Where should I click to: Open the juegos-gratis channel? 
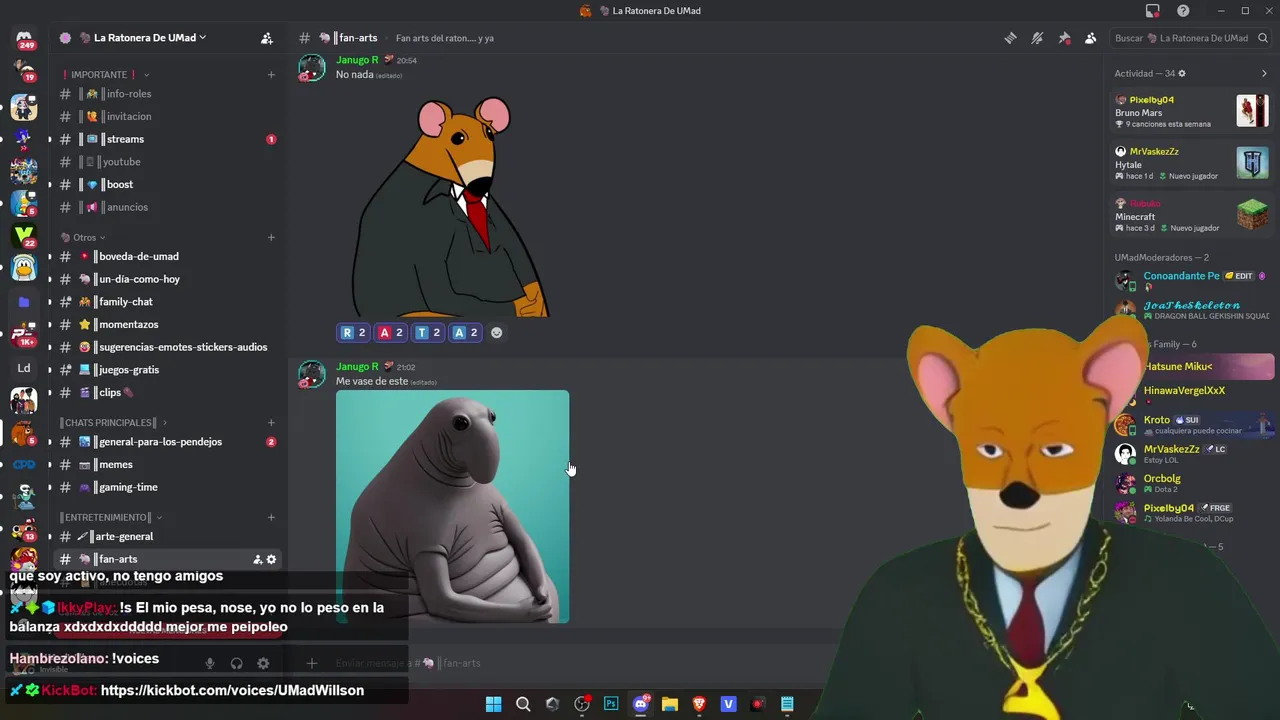tap(167, 370)
